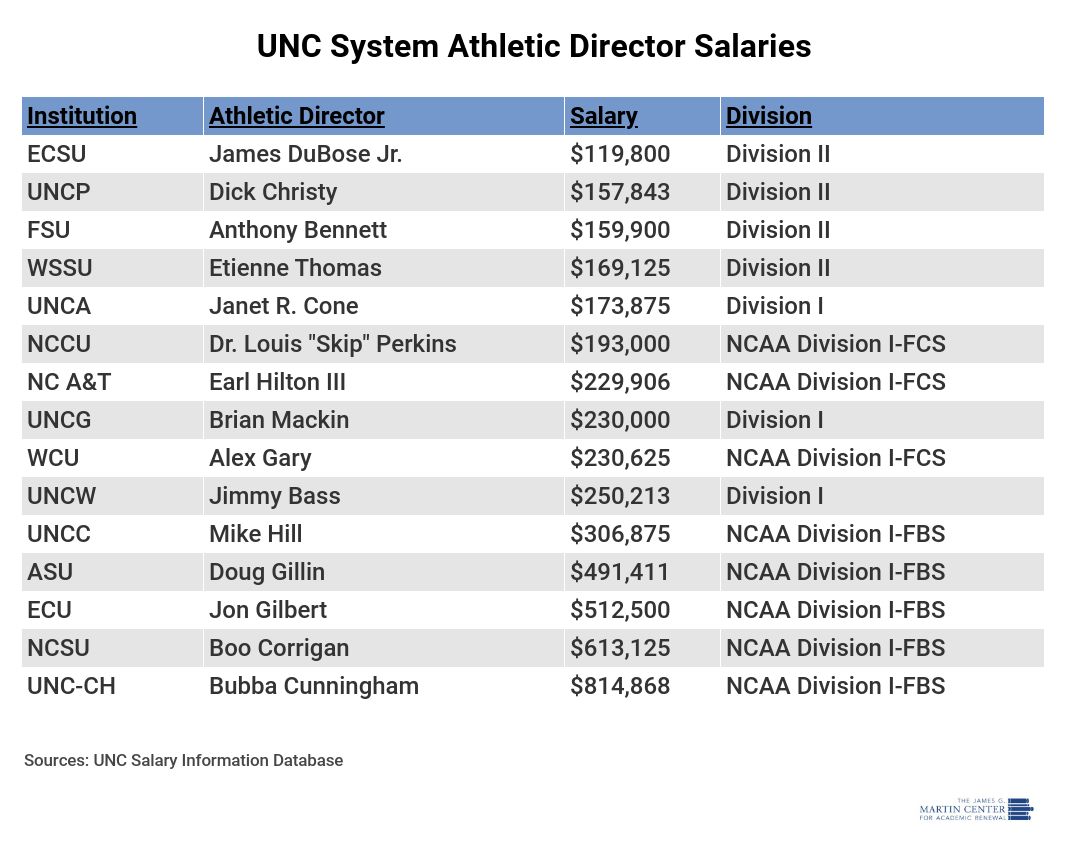
Task: Select the UNC-CH institution cell
Action: pyautogui.click(x=71, y=686)
